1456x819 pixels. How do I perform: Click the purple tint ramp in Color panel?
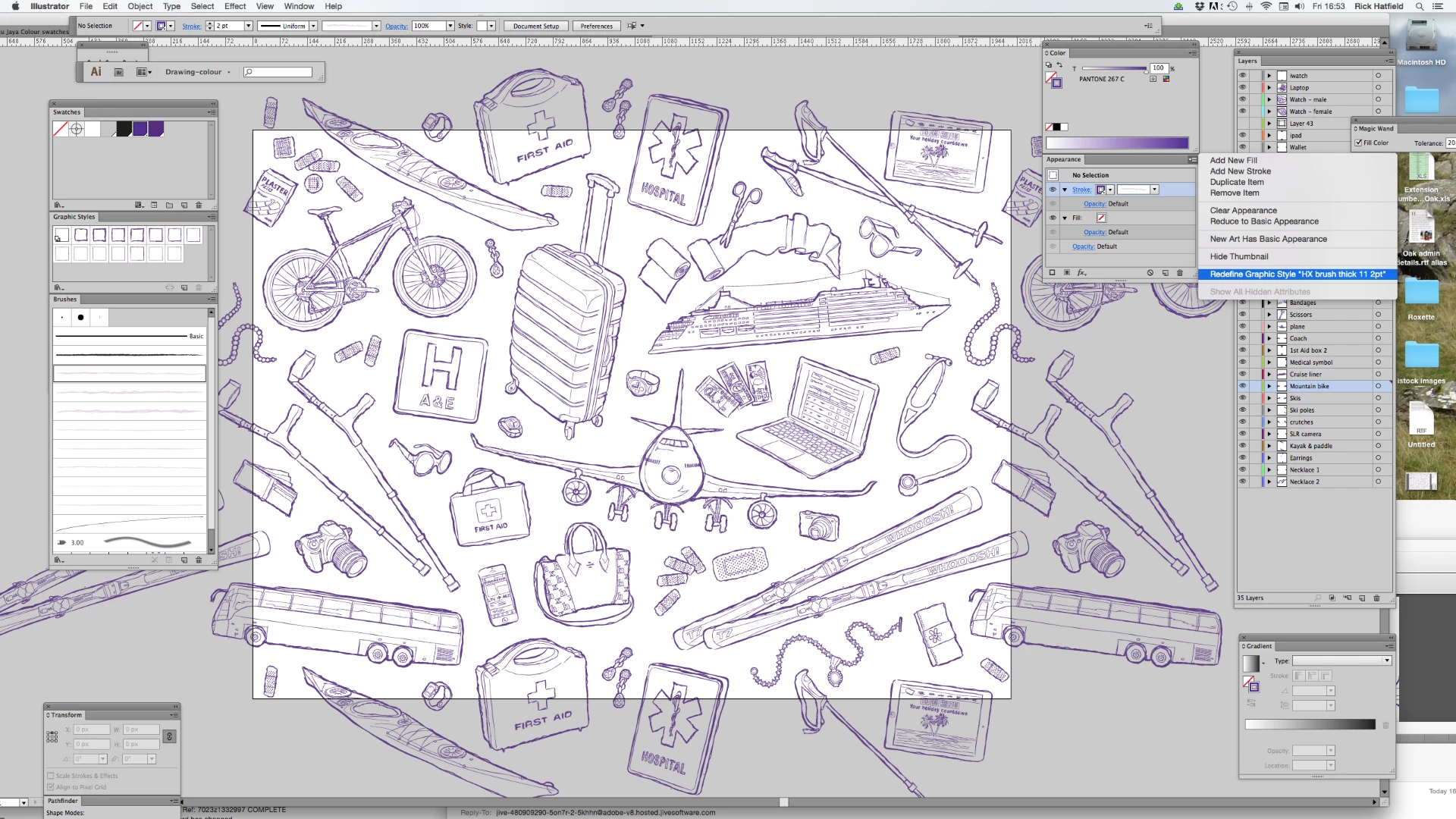click(1116, 143)
